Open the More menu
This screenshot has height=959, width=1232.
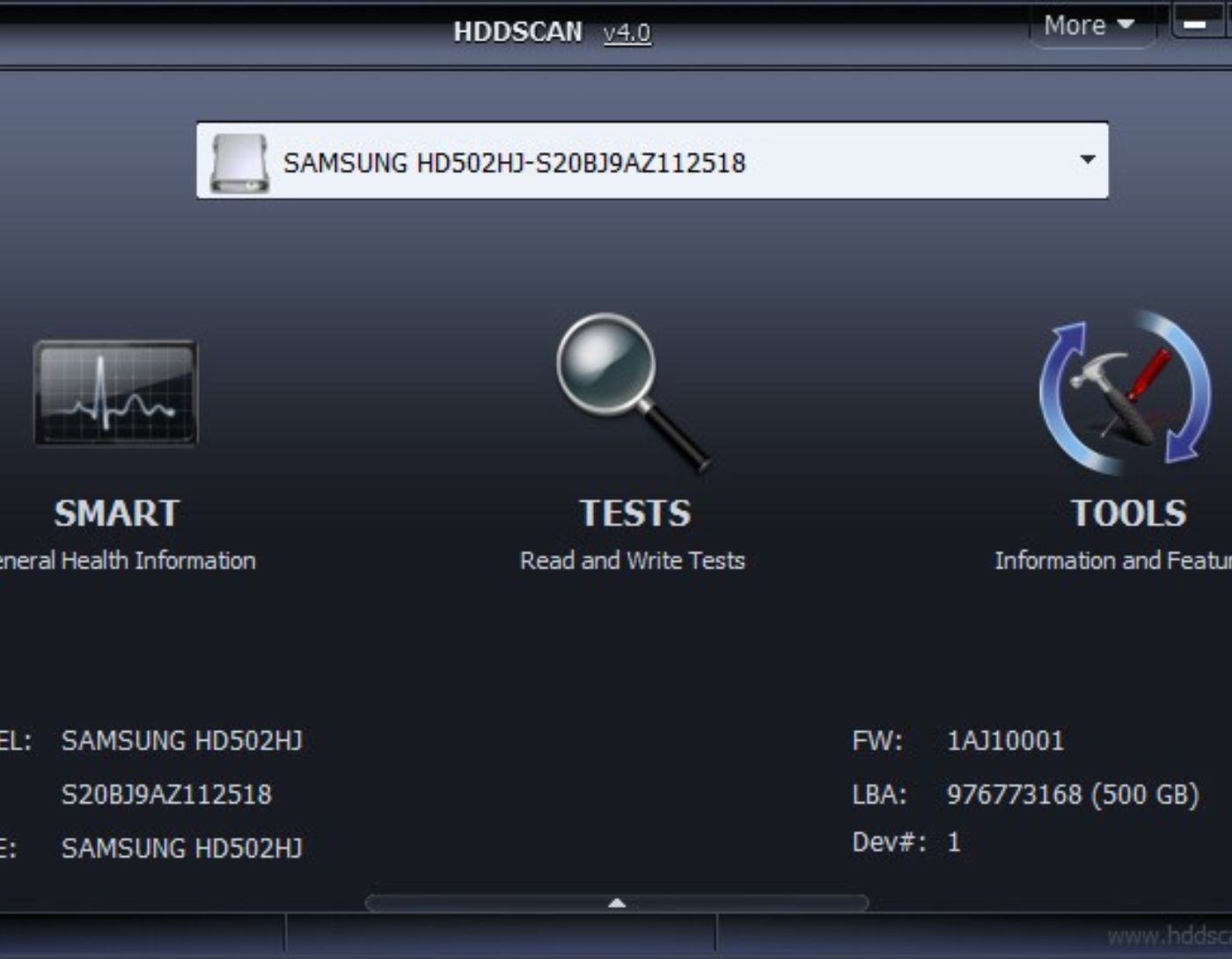click(x=1089, y=26)
